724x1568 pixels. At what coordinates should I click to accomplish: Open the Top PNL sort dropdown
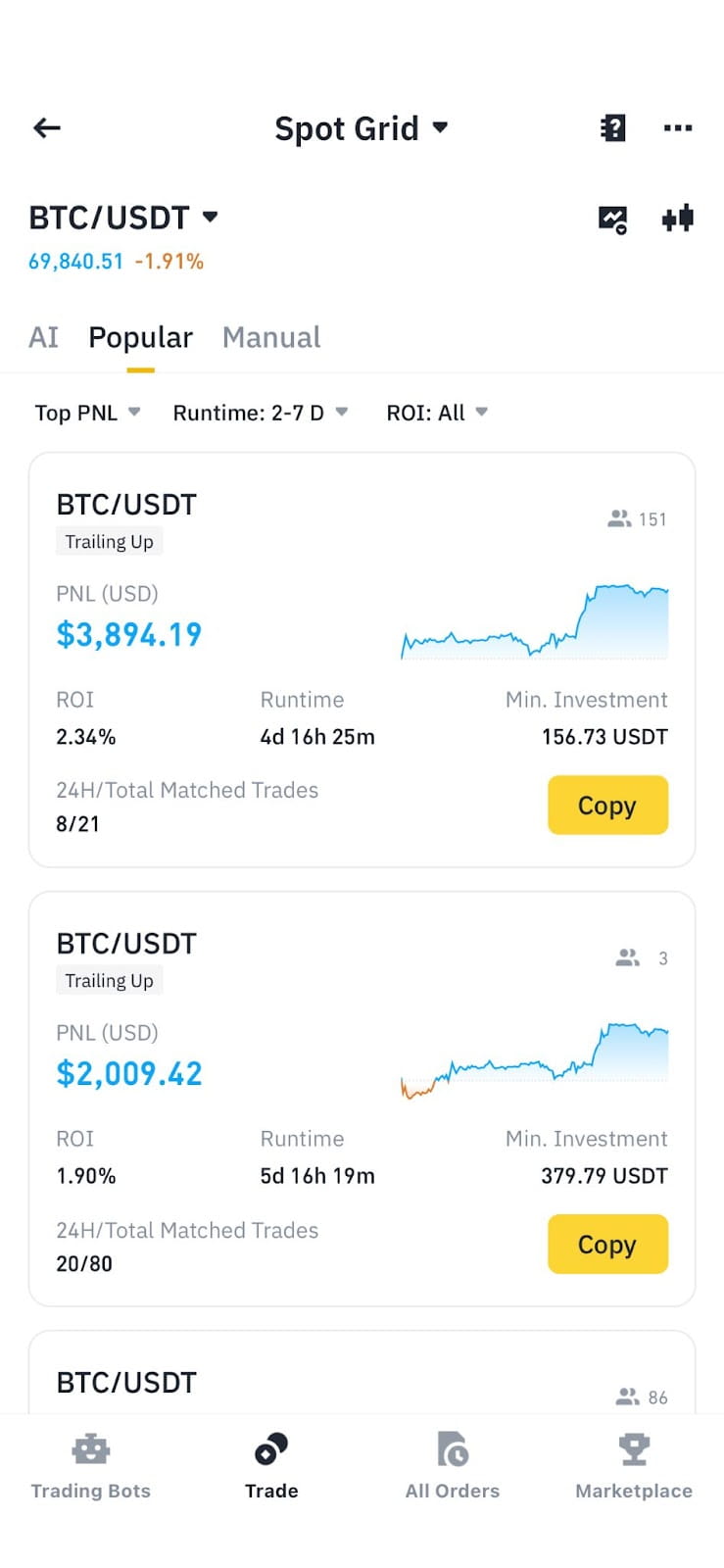click(x=87, y=413)
